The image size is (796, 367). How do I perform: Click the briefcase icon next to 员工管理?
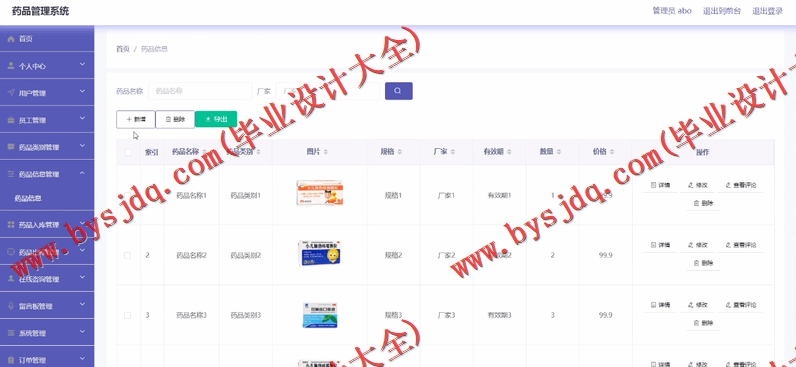click(x=11, y=120)
